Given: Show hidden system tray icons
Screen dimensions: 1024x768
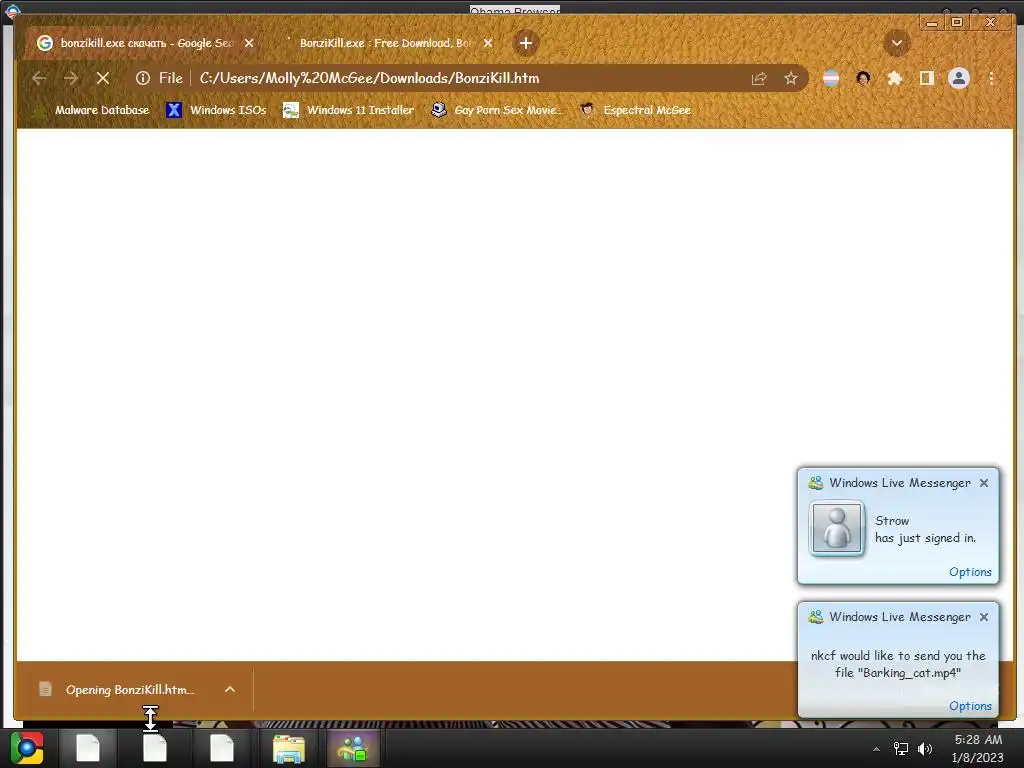Looking at the screenshot, I should [x=876, y=749].
